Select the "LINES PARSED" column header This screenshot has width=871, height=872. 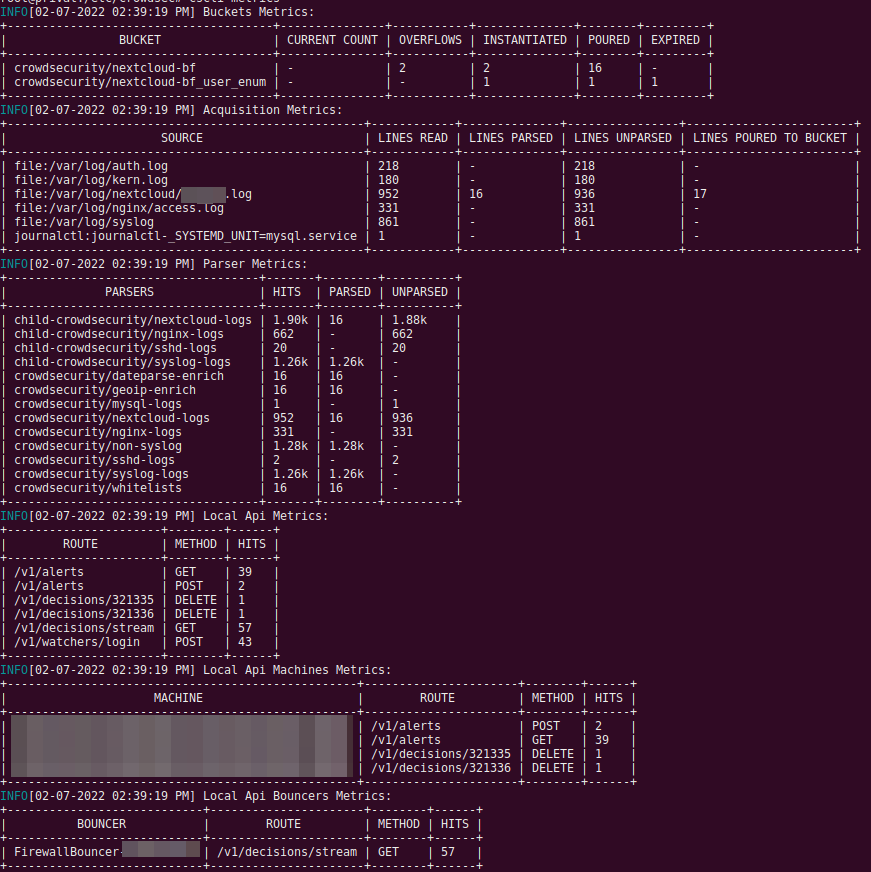pos(511,138)
